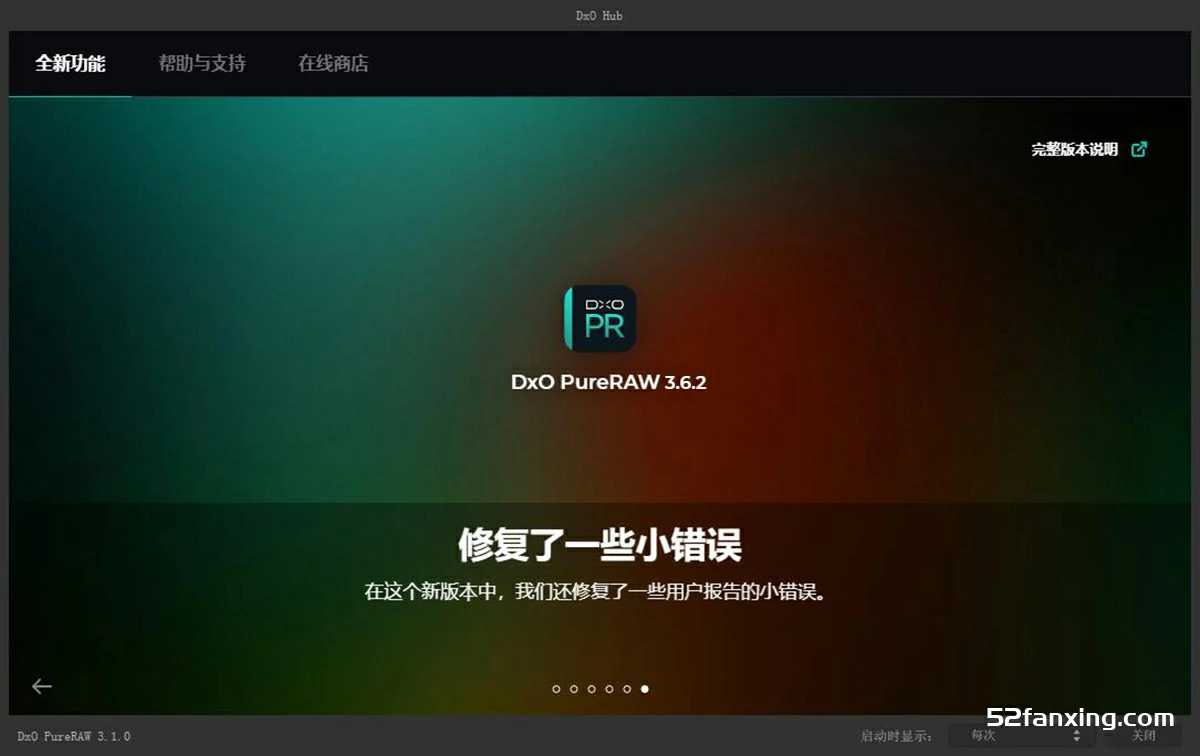Select the fifth carousel page dot
This screenshot has height=756, width=1200.
pyautogui.click(x=627, y=689)
